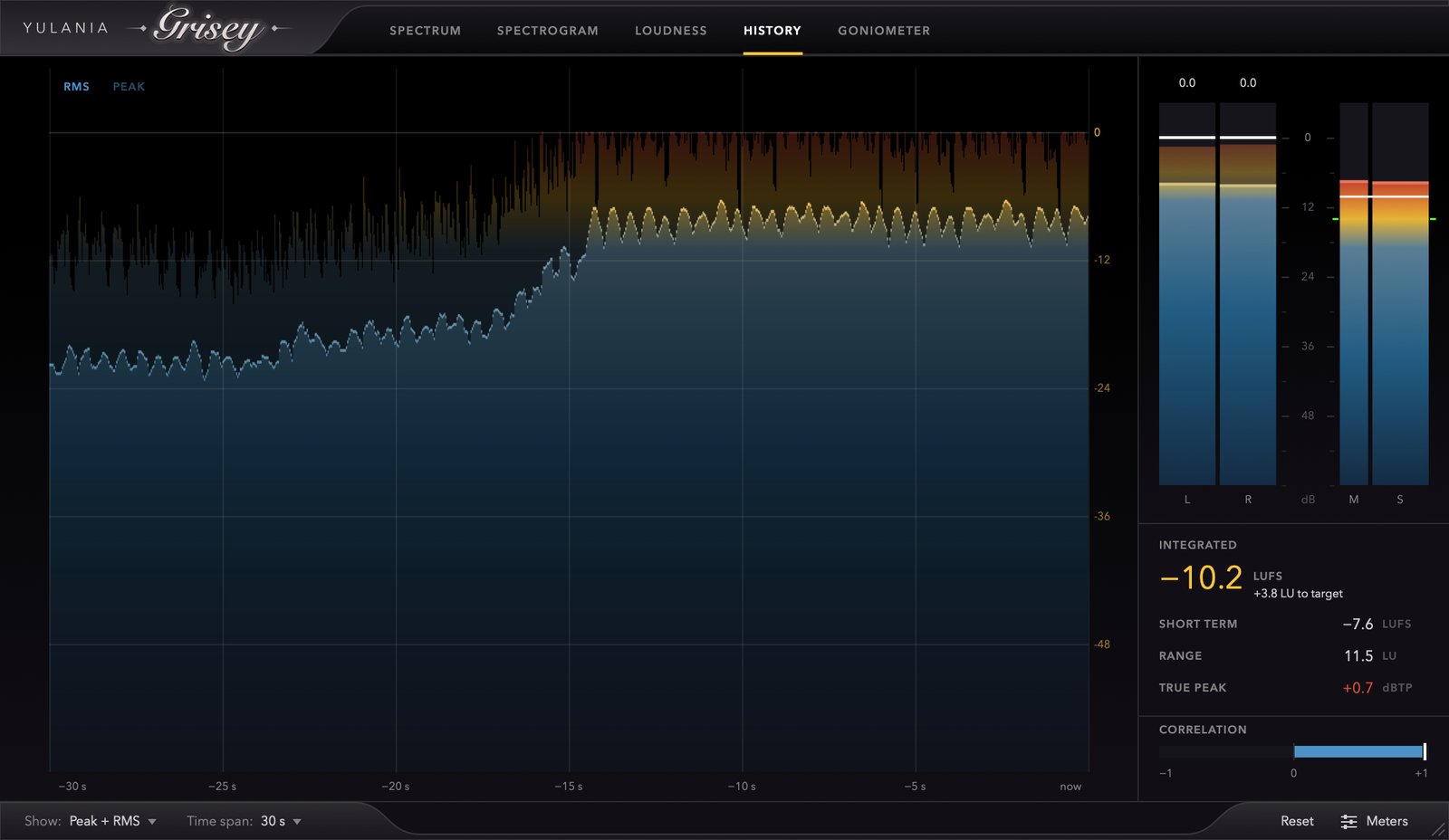Screen dimensions: 1449x840
Task: Toggle the PEAK legend in the graph
Action: pos(129,87)
